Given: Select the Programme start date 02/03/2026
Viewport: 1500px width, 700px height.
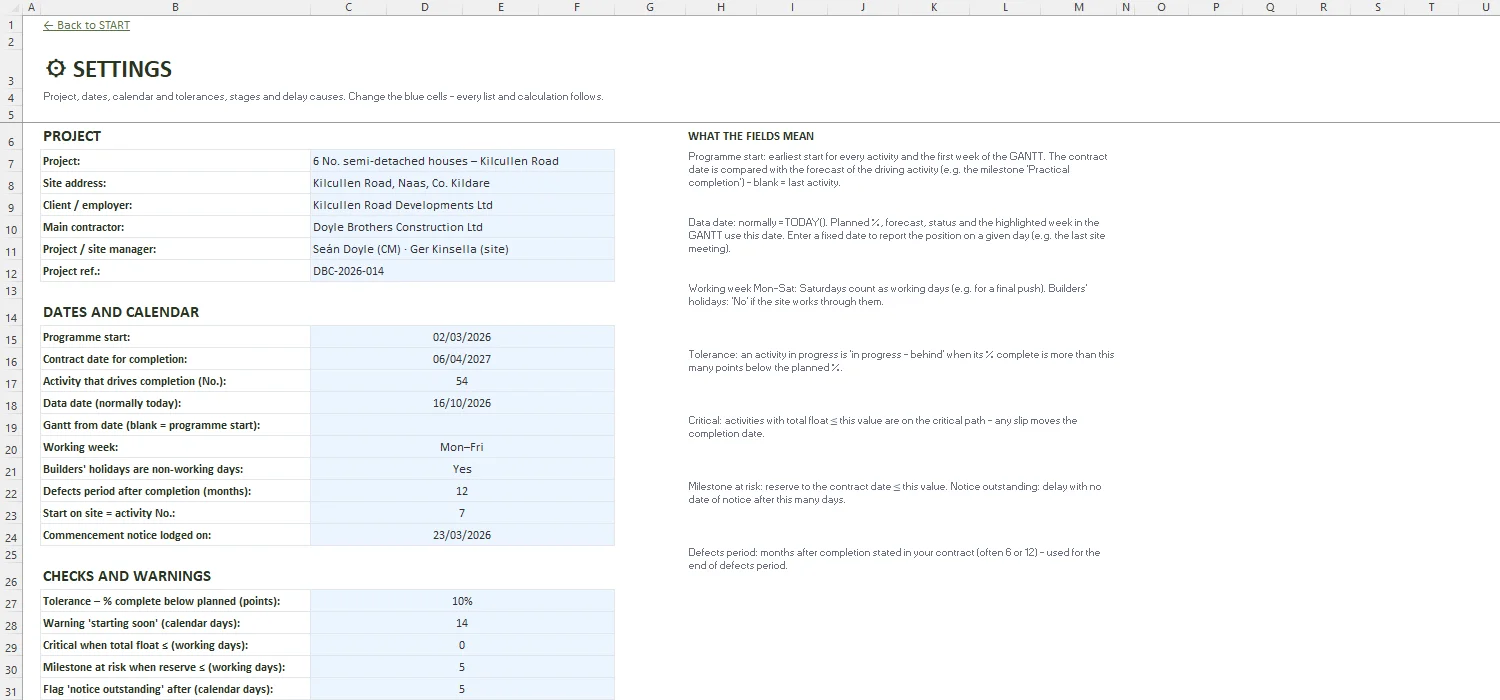Looking at the screenshot, I should [462, 337].
